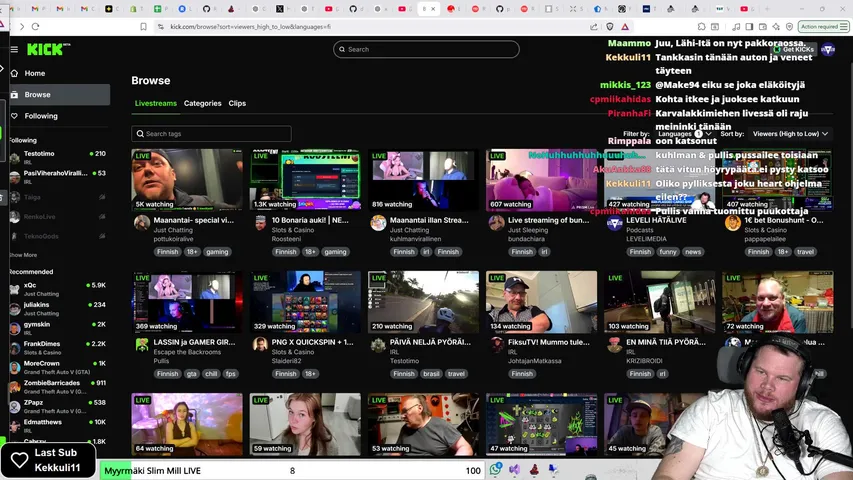The width and height of the screenshot is (853, 480).
Task: Click Roosteeni channel name
Action: coord(286,239)
